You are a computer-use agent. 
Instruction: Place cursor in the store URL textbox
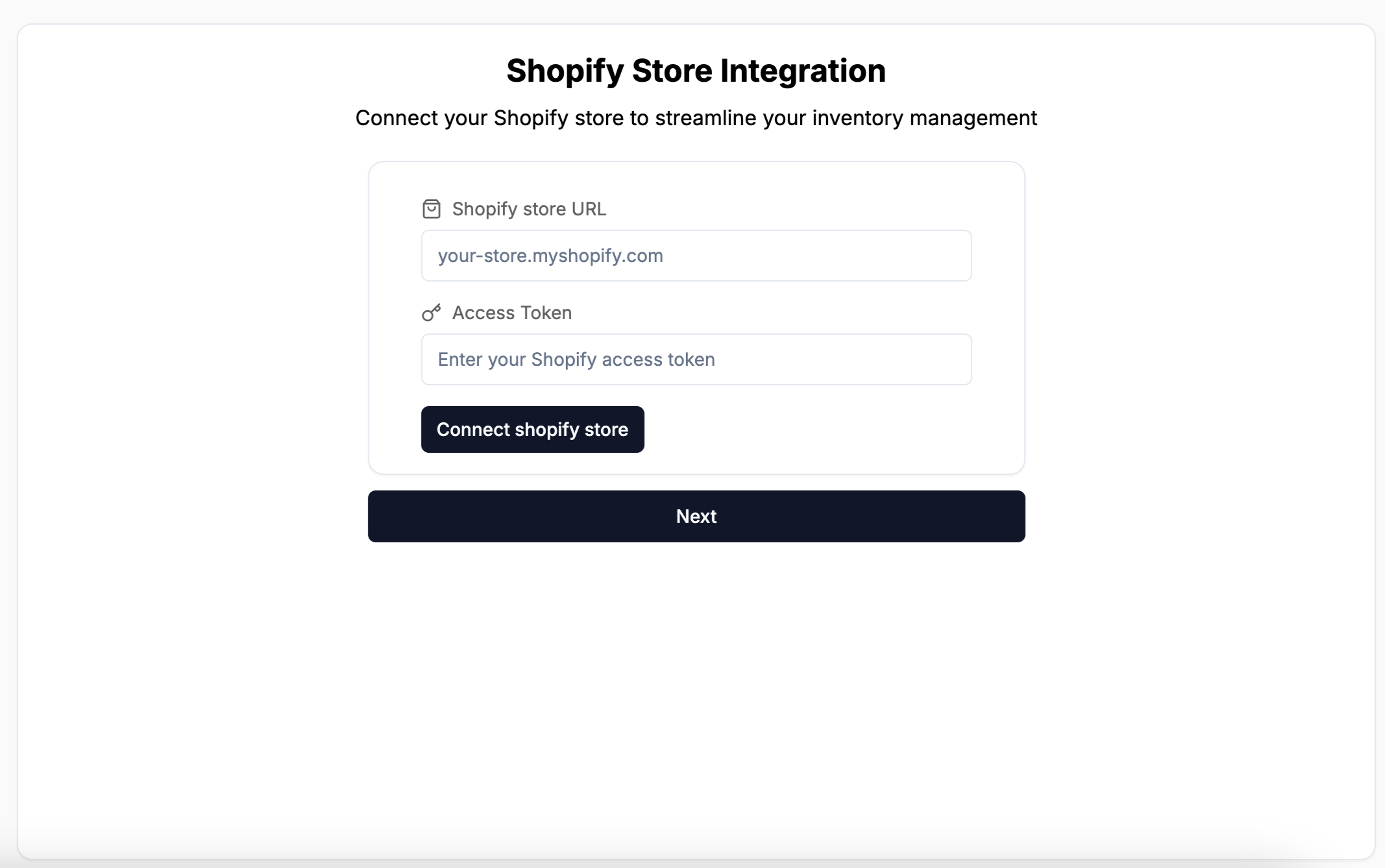click(x=696, y=256)
